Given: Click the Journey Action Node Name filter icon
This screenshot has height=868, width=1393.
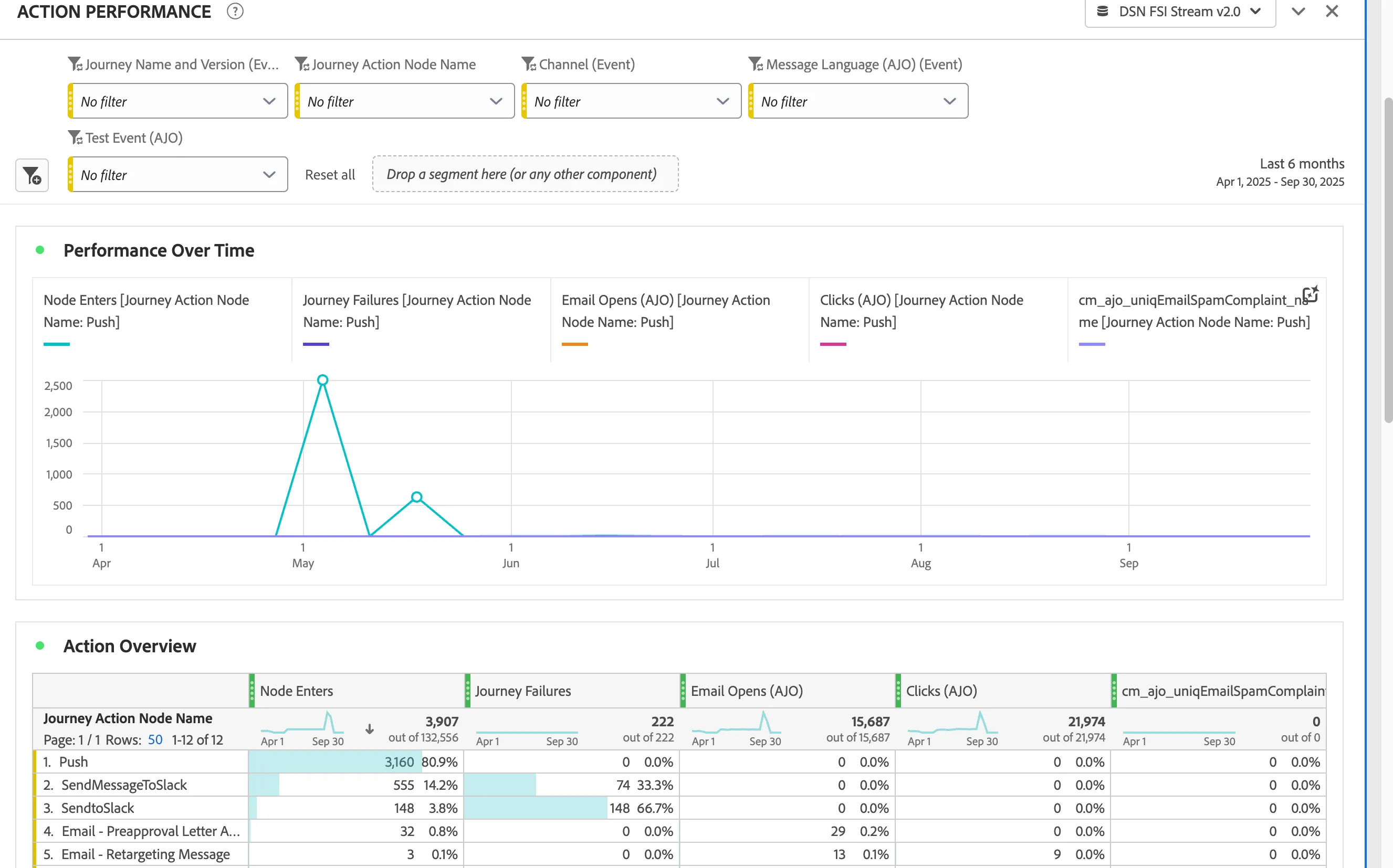Looking at the screenshot, I should (x=301, y=63).
